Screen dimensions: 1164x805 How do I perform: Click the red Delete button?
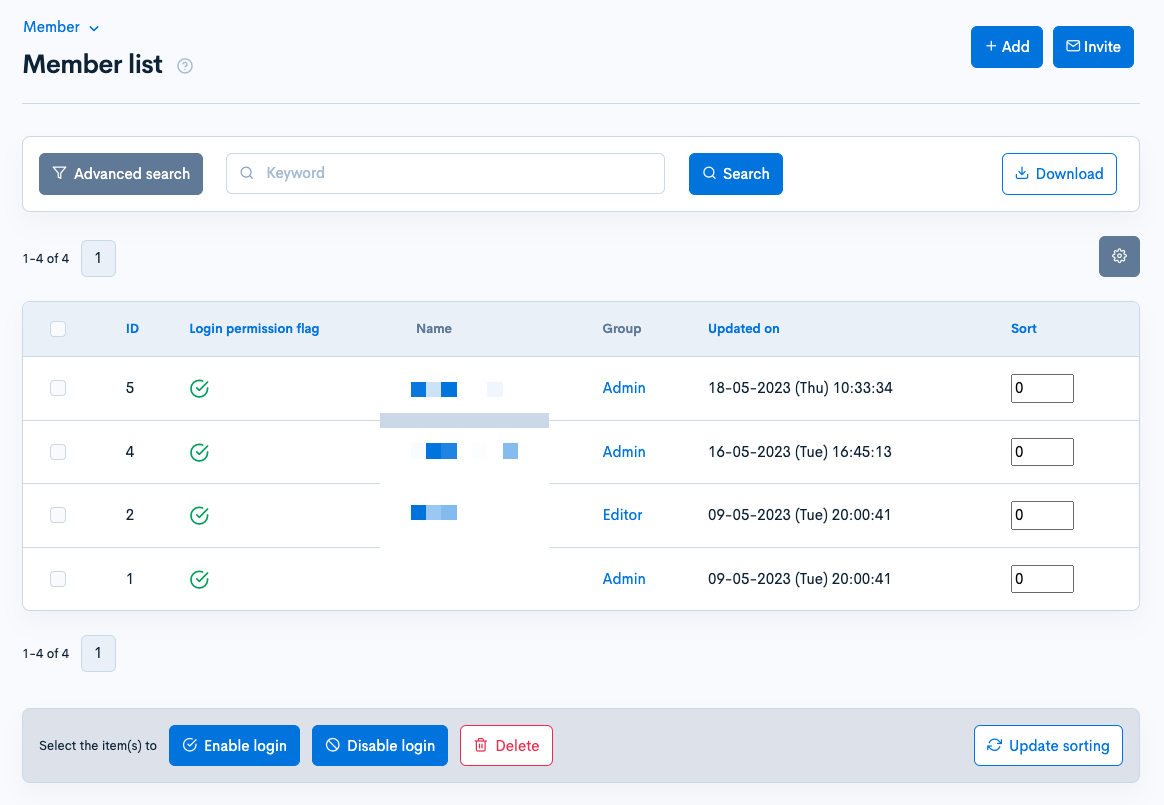(506, 746)
